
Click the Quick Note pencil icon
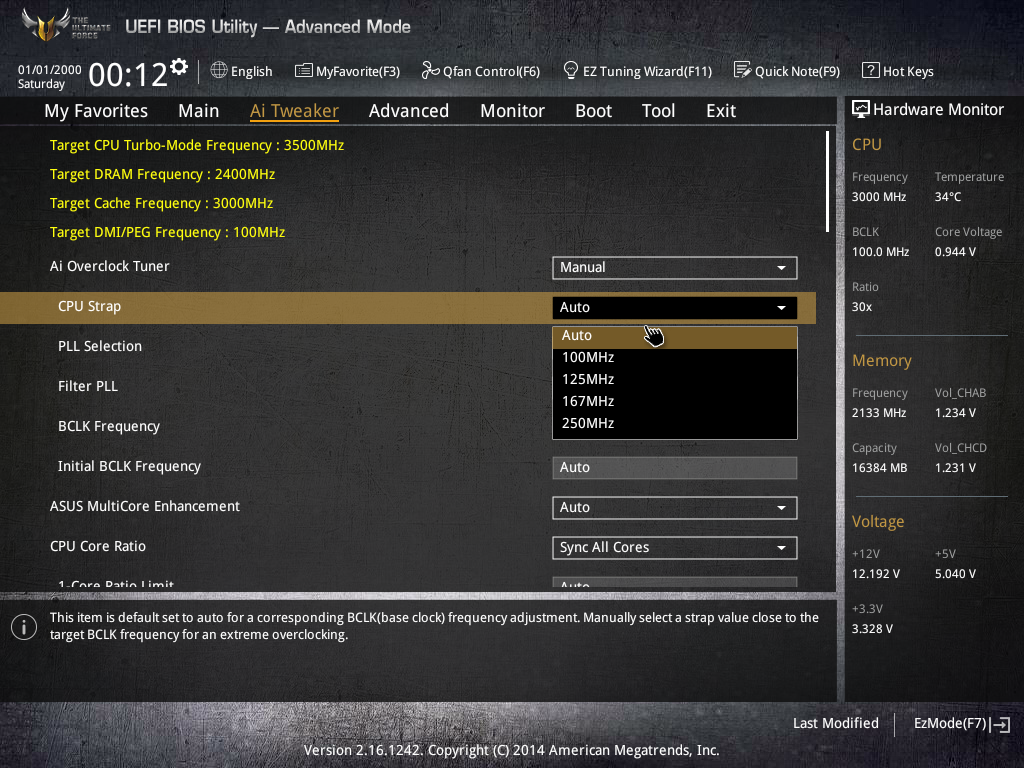pyautogui.click(x=743, y=70)
